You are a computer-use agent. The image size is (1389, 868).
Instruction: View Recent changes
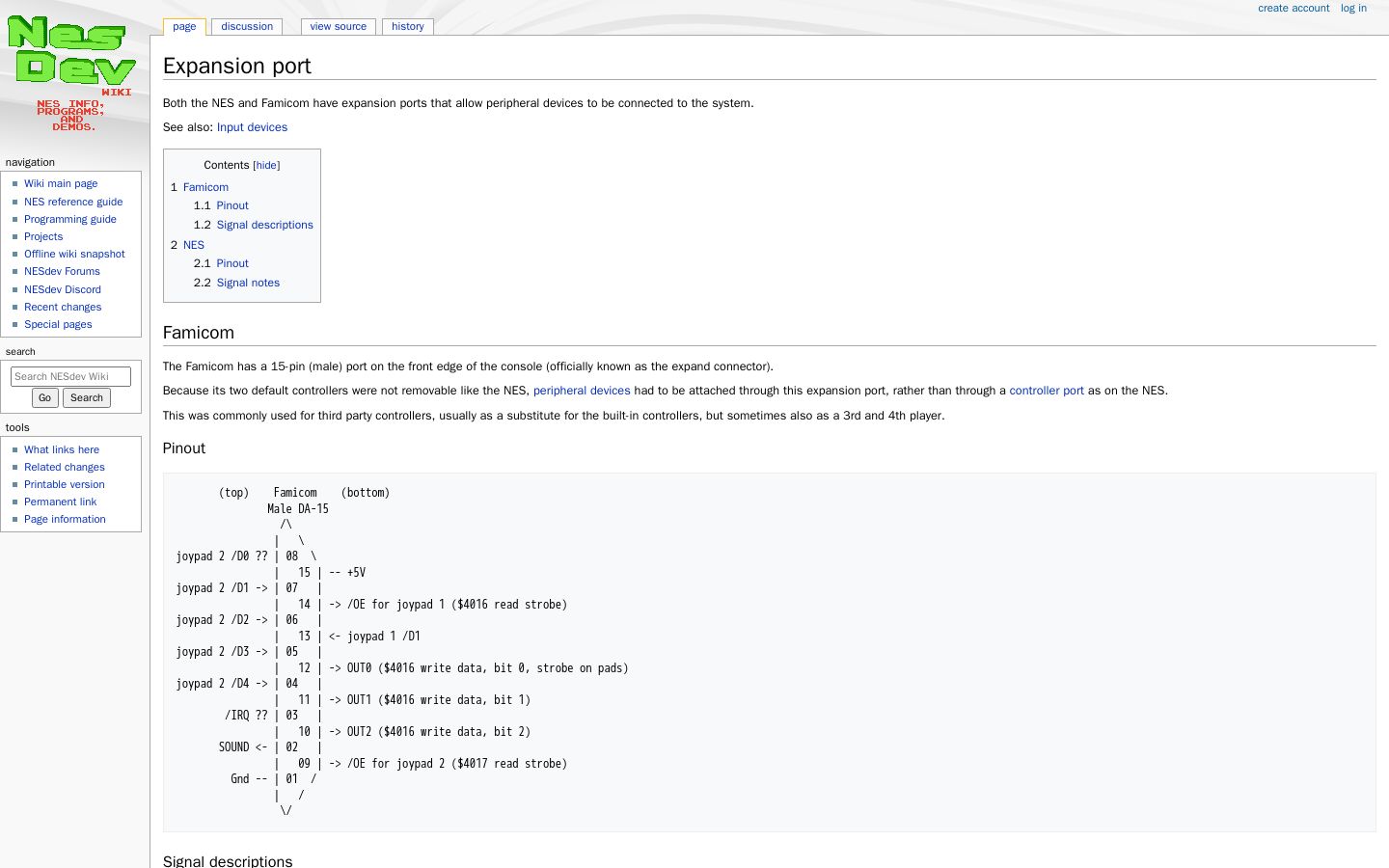(63, 307)
